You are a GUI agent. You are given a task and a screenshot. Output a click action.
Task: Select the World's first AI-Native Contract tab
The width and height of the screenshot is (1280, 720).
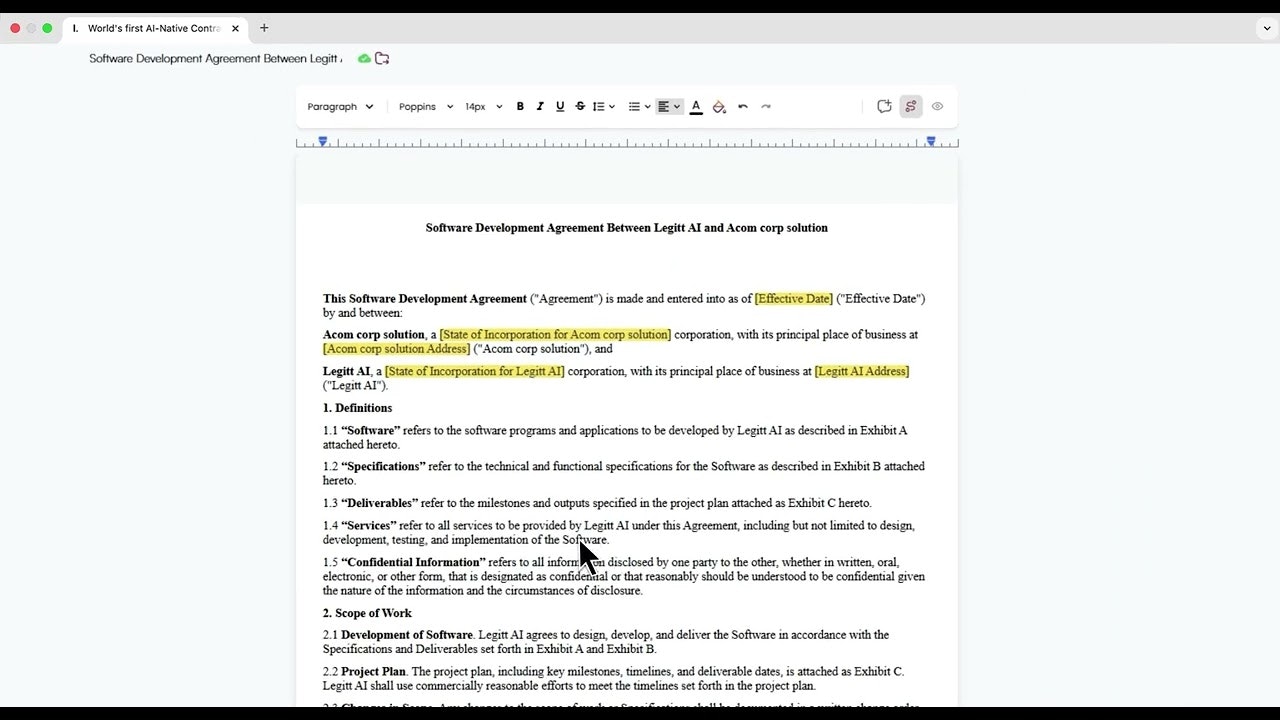tap(154, 28)
